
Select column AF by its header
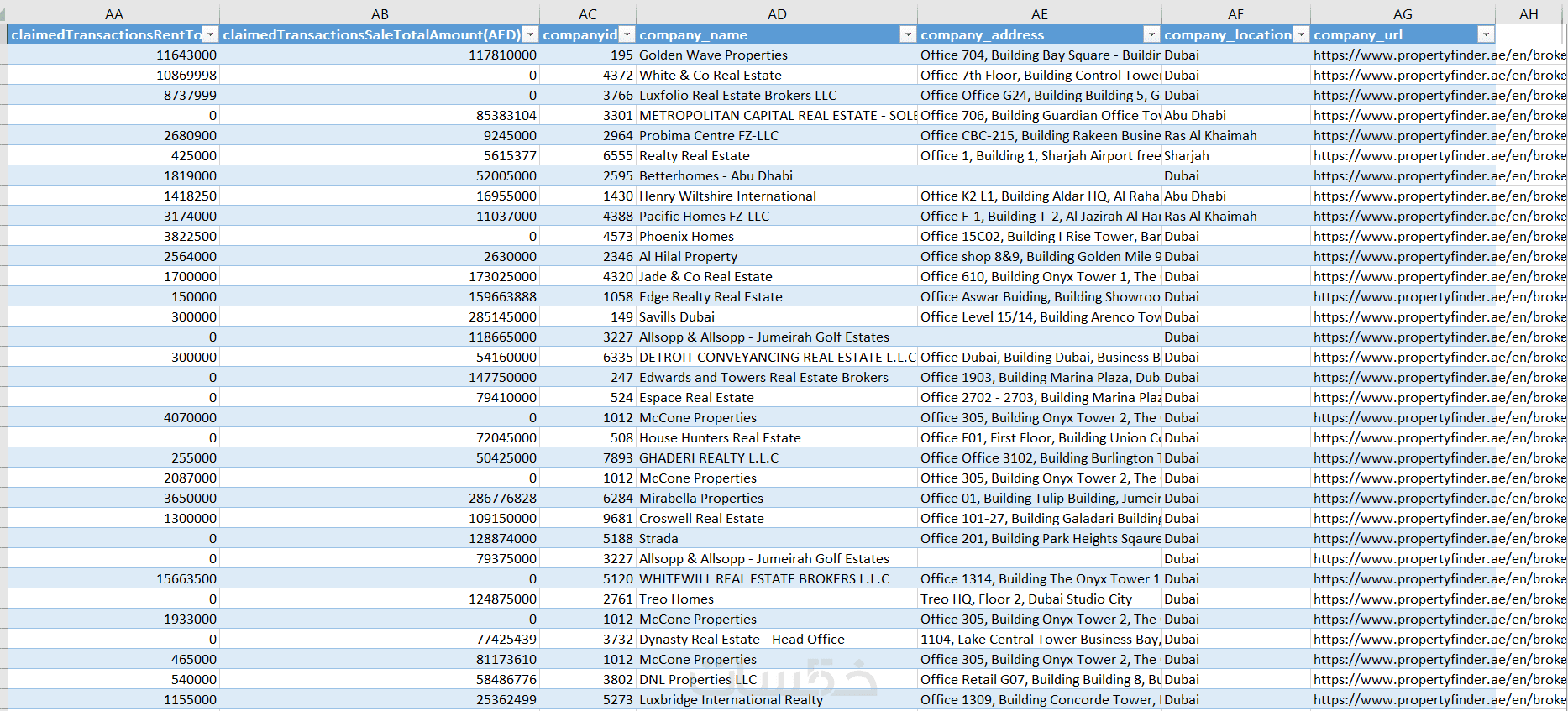[x=1235, y=13]
